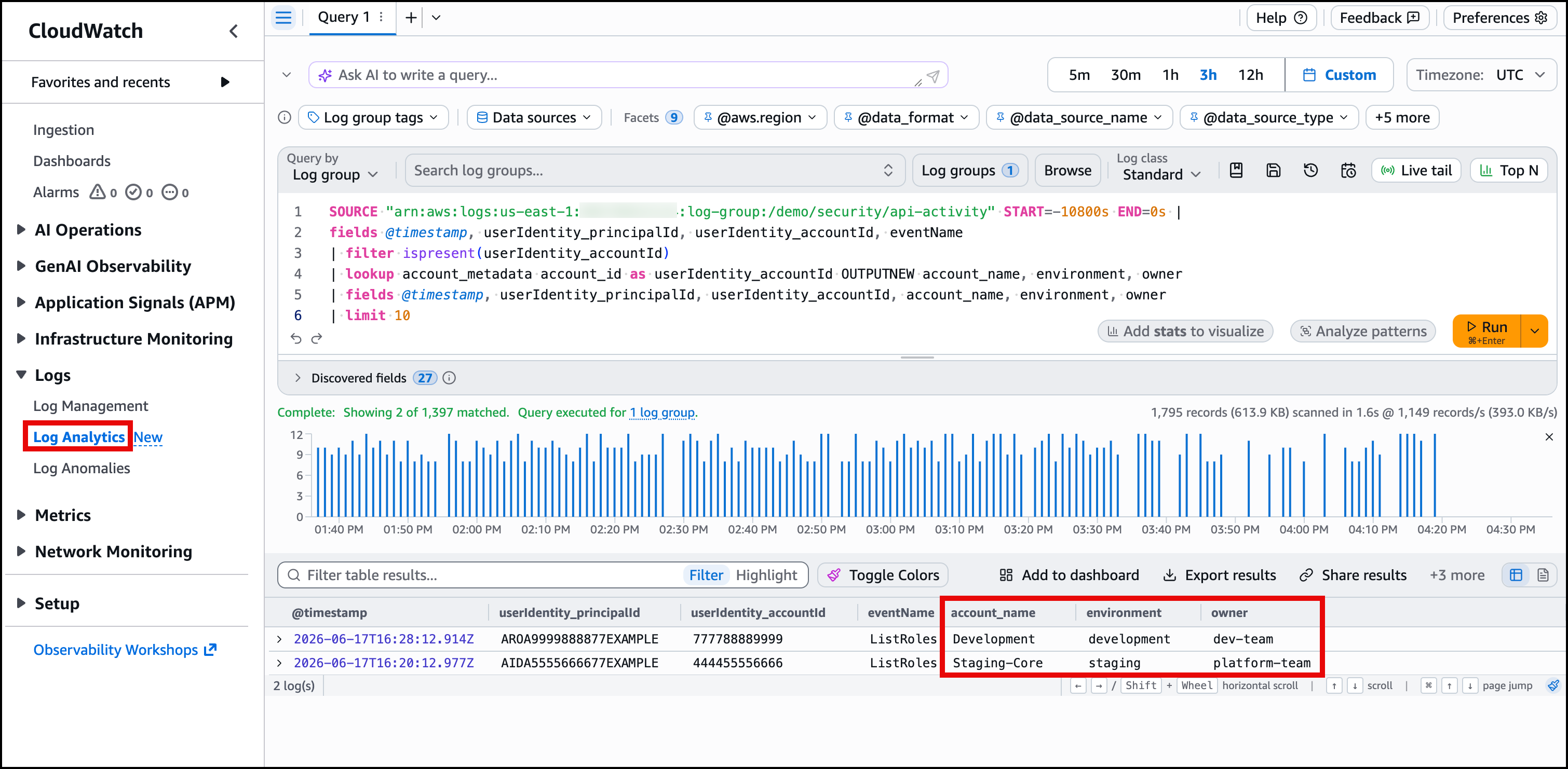
Task: Open the @data_format facet dropdown
Action: pos(907,117)
